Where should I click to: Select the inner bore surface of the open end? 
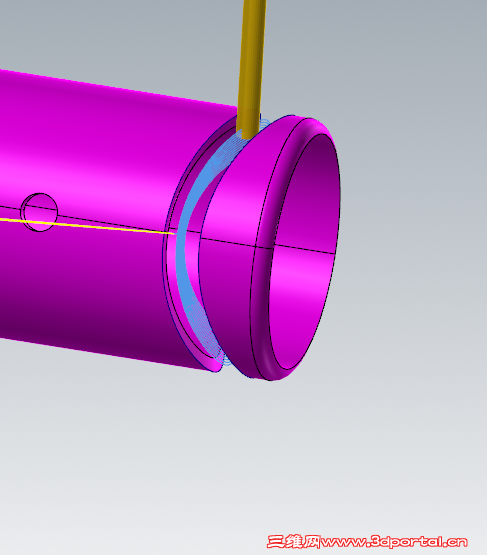[304, 251]
